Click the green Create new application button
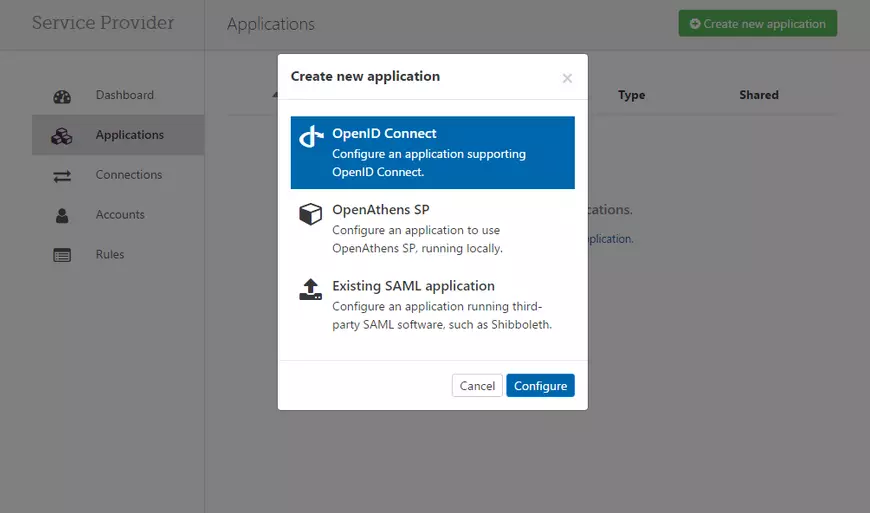The width and height of the screenshot is (870, 513). [x=758, y=23]
